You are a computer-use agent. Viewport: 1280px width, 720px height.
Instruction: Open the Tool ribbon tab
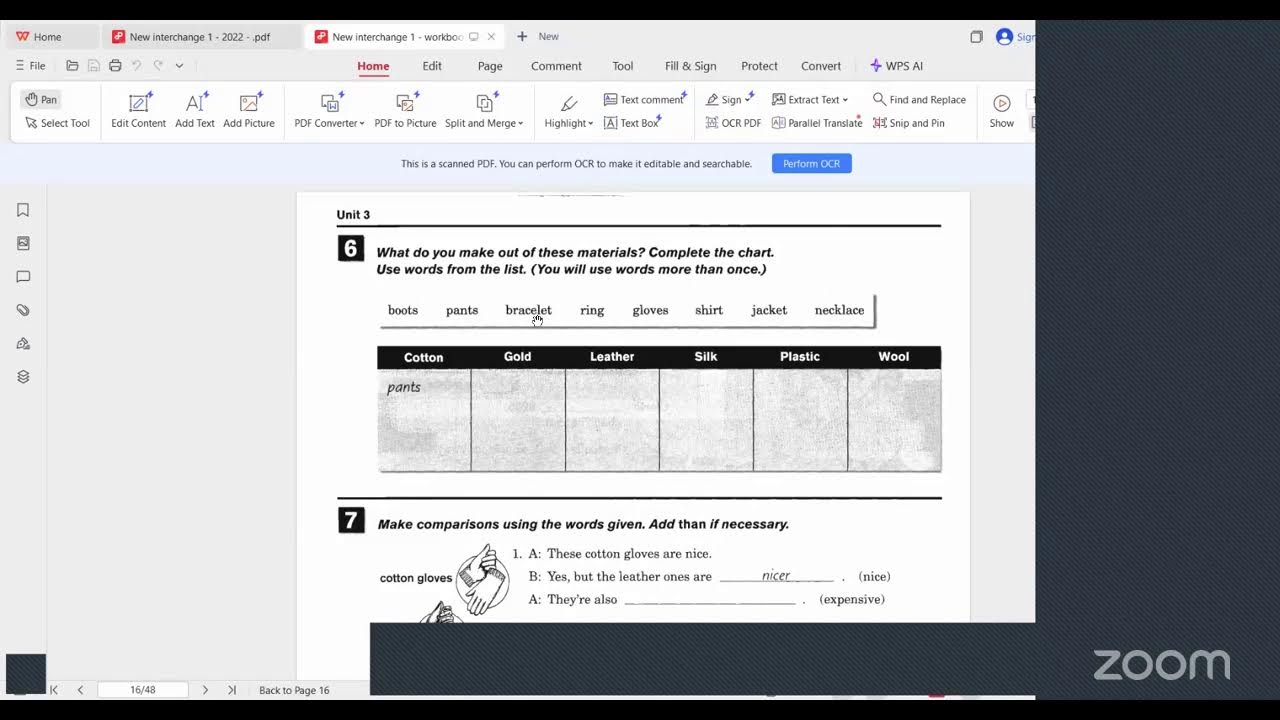click(x=623, y=66)
